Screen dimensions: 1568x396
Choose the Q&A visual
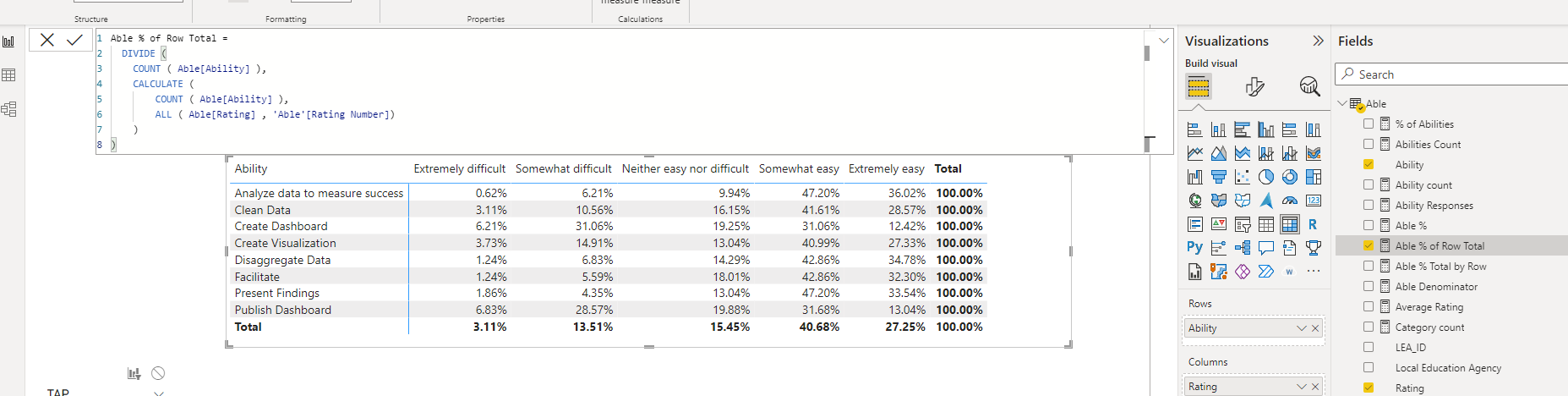click(1265, 248)
